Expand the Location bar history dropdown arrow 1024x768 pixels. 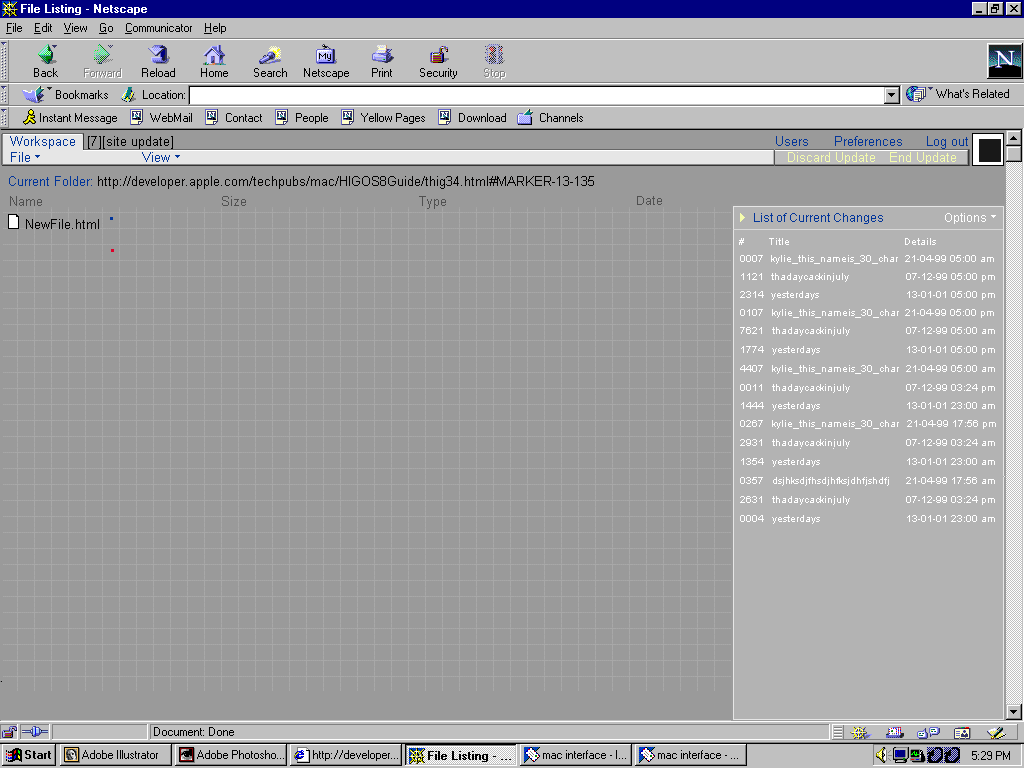pyautogui.click(x=892, y=95)
